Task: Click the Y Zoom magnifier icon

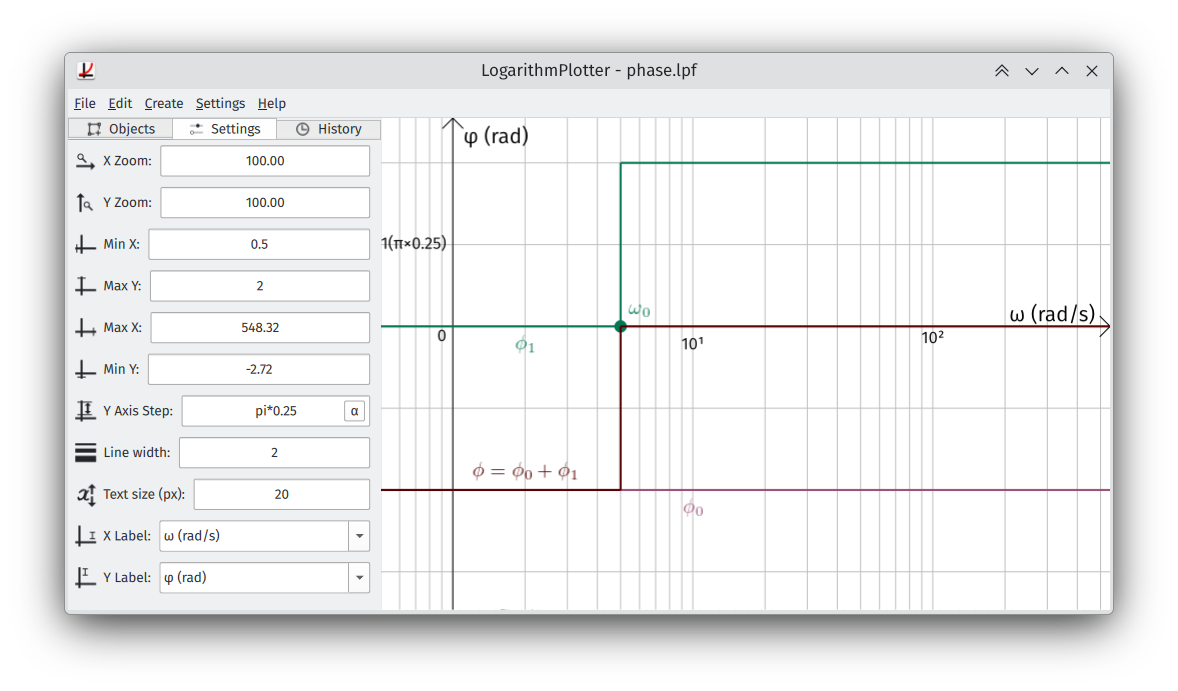Action: click(85, 202)
